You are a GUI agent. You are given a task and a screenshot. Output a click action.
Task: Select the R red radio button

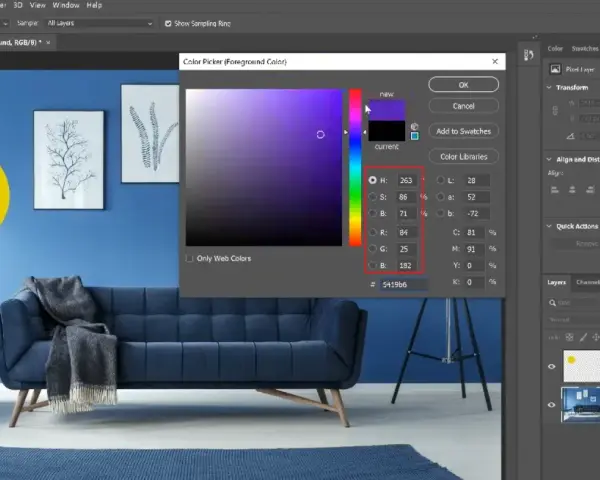[x=372, y=232]
